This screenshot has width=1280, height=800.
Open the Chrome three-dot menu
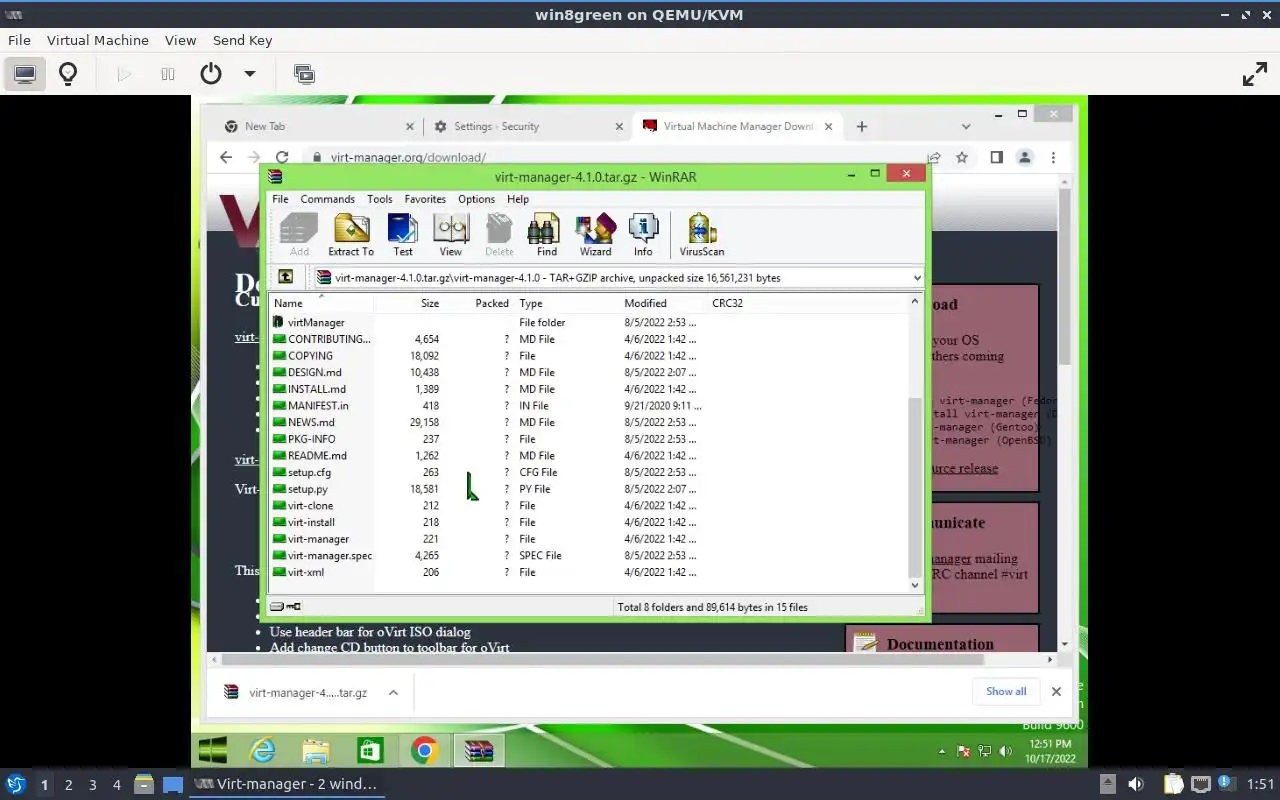(x=1053, y=157)
